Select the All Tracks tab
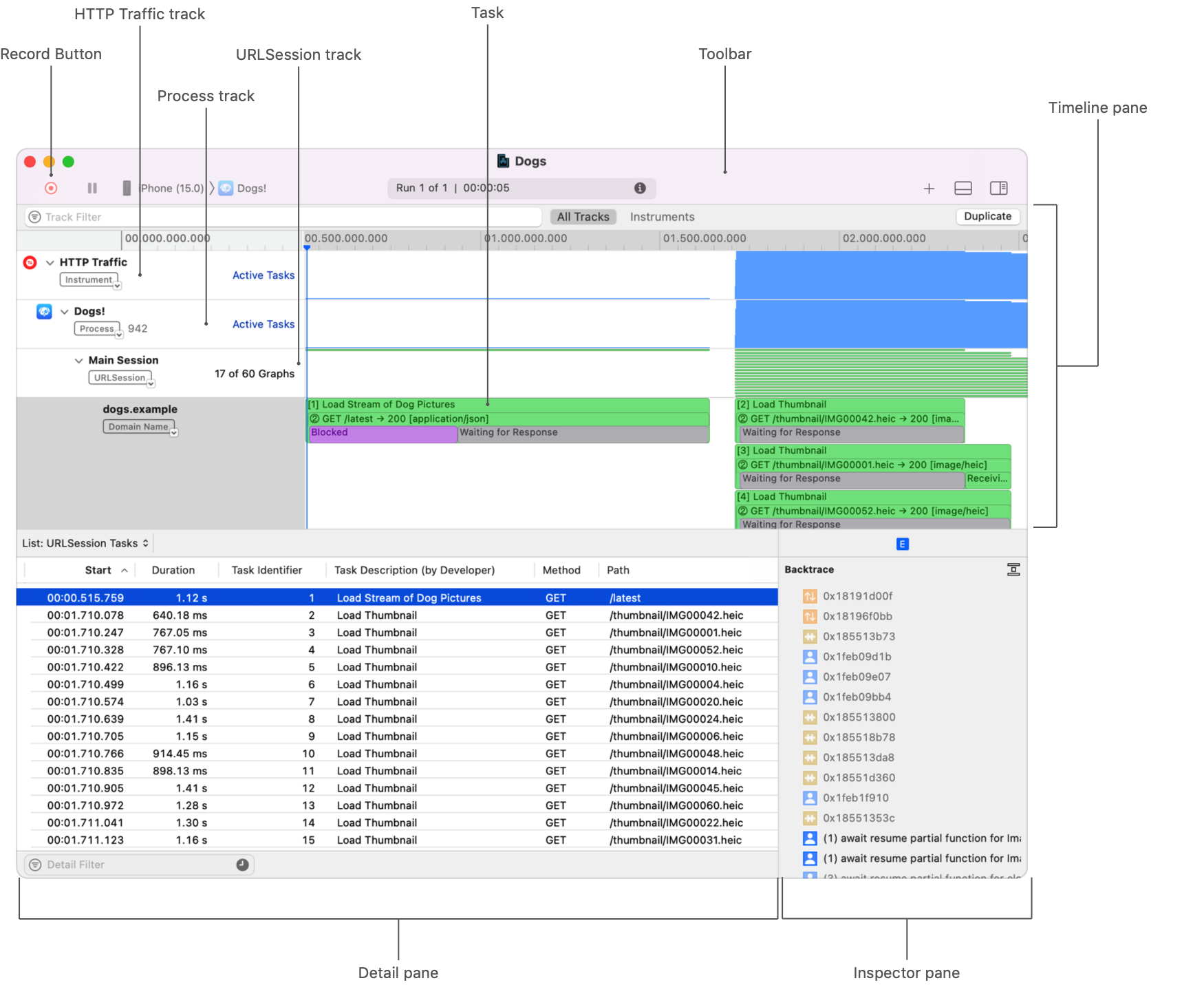 (x=582, y=216)
